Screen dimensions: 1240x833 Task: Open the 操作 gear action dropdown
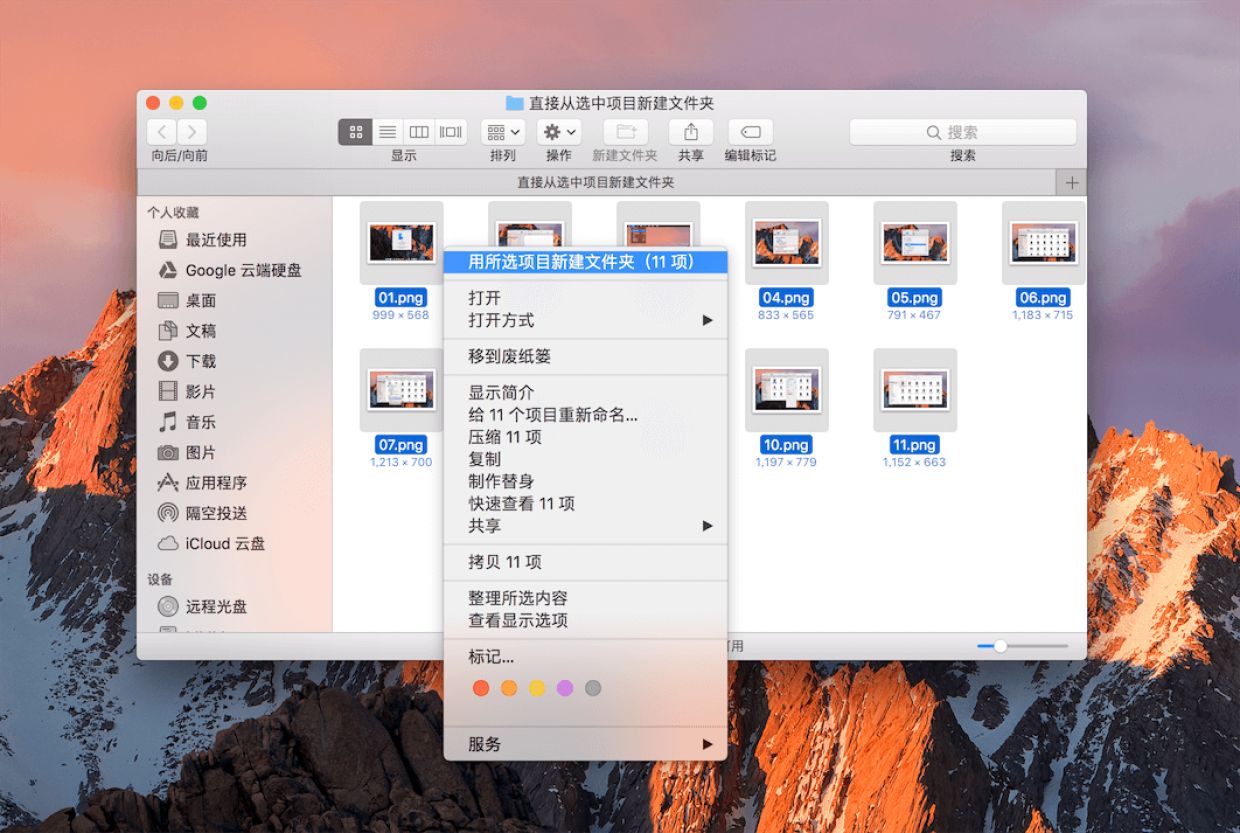[559, 132]
